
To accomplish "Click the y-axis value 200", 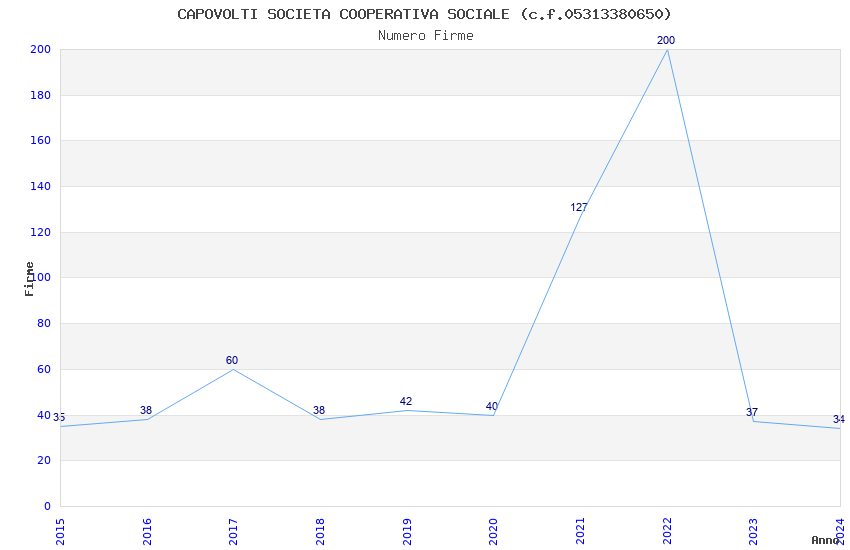I will (x=41, y=49).
